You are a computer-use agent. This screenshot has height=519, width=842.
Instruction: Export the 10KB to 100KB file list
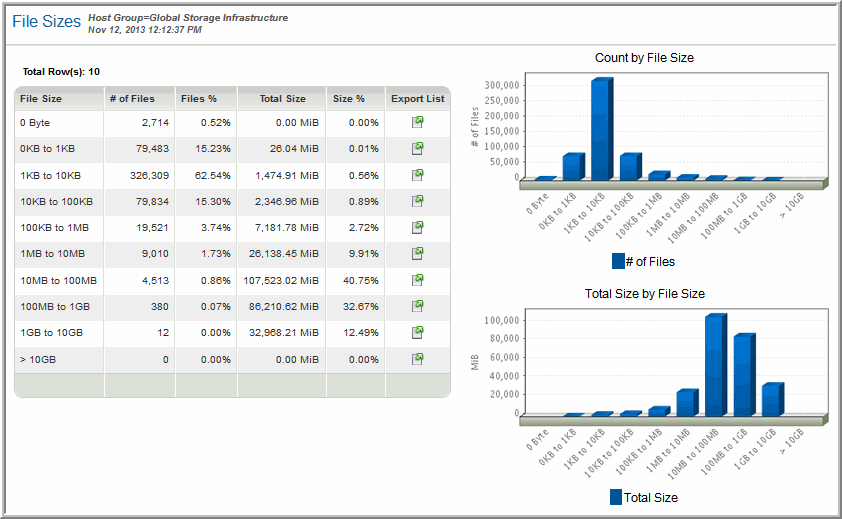point(417,201)
